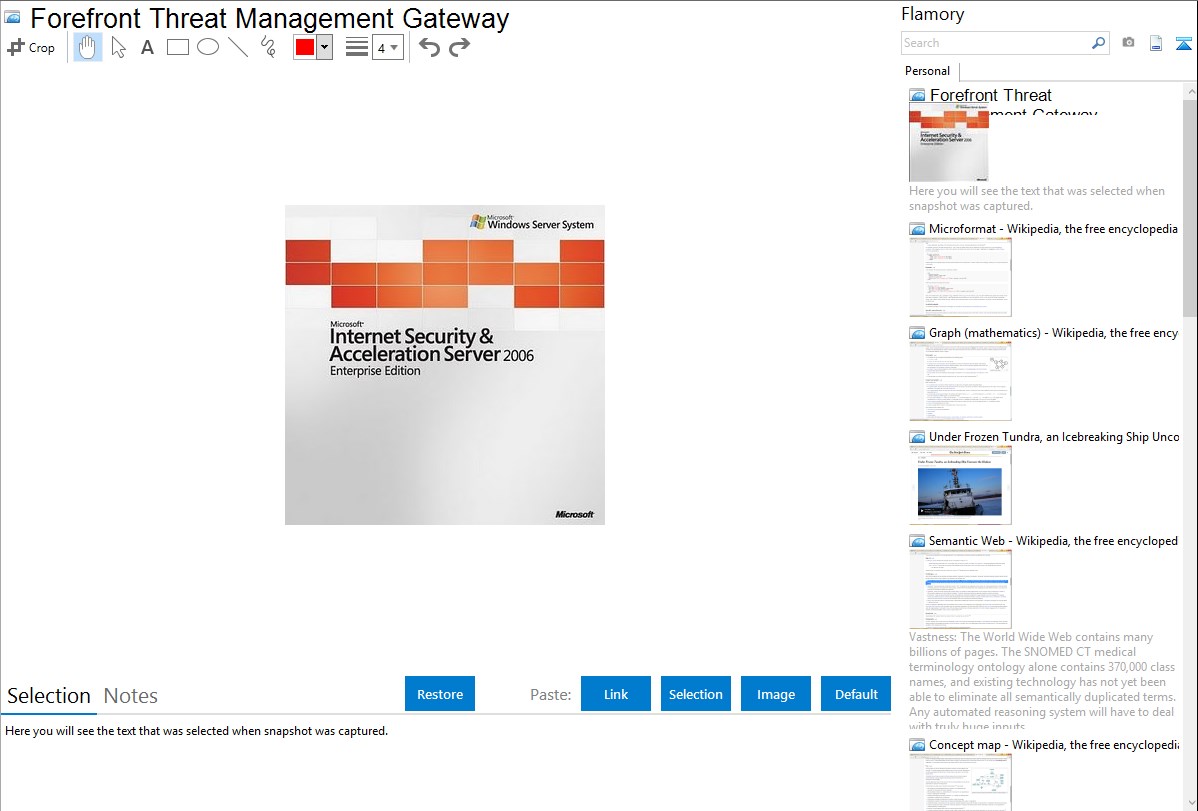Click the ISA Server 2006 box image
This screenshot has height=811, width=1198.
point(445,365)
